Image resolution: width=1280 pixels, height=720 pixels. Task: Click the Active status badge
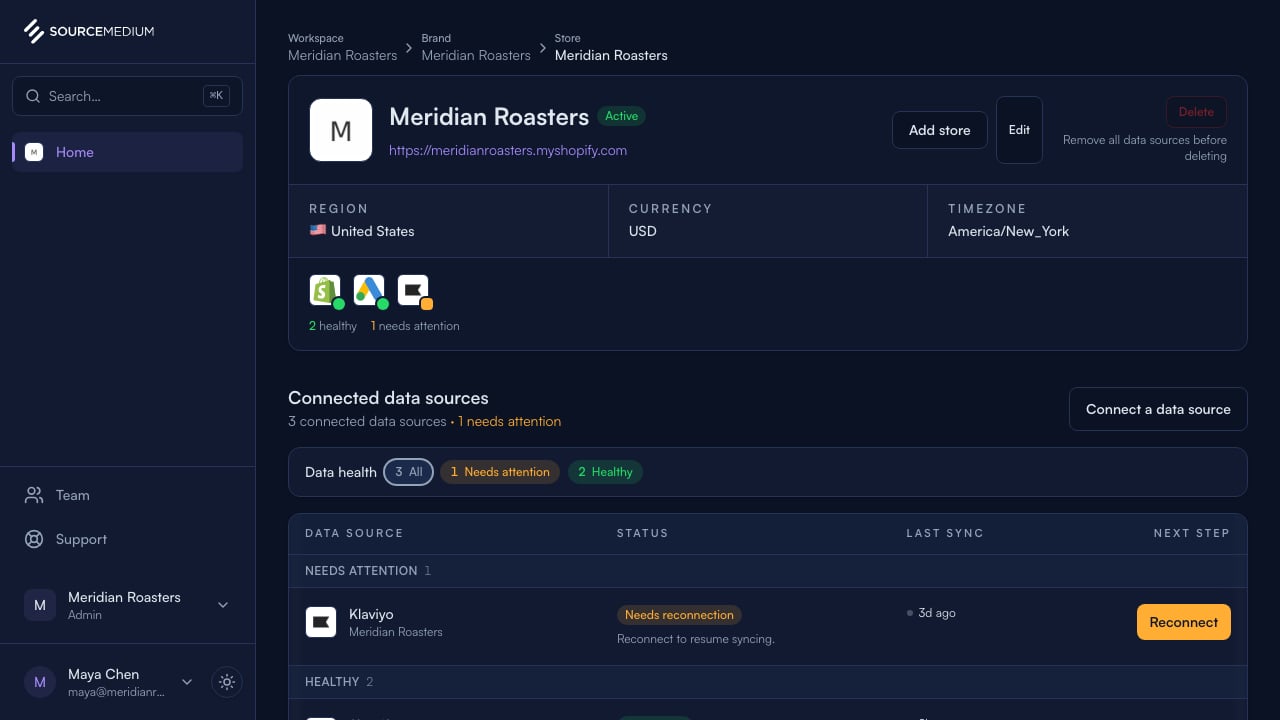(621, 116)
